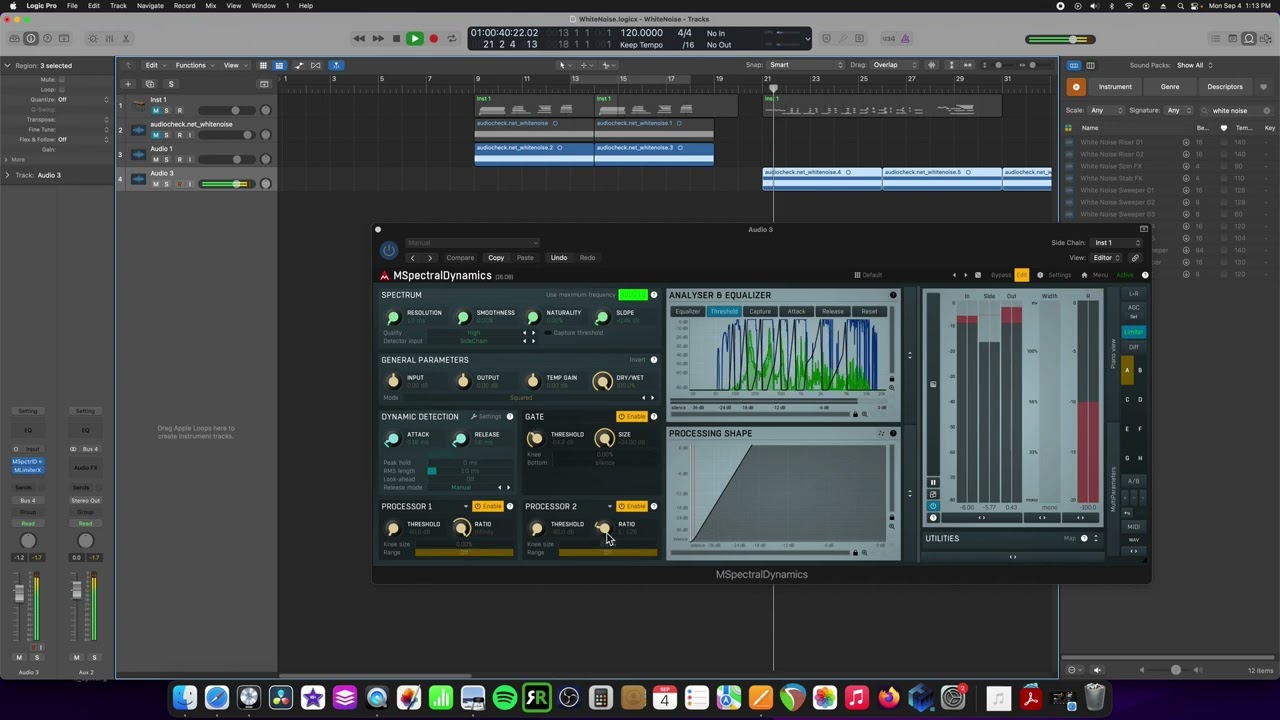
Task: Solo the audiocheck.net_whitenoise track
Action: (x=167, y=135)
